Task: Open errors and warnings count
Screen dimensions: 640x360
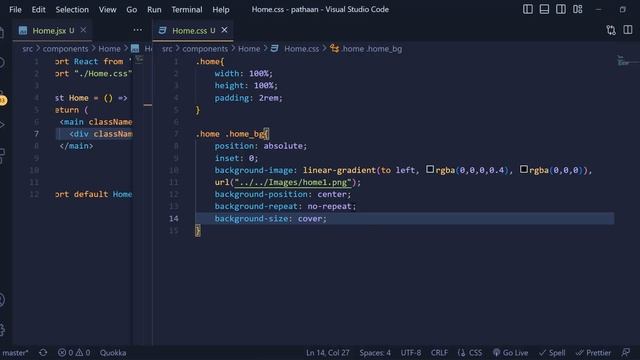Action: coord(74,353)
